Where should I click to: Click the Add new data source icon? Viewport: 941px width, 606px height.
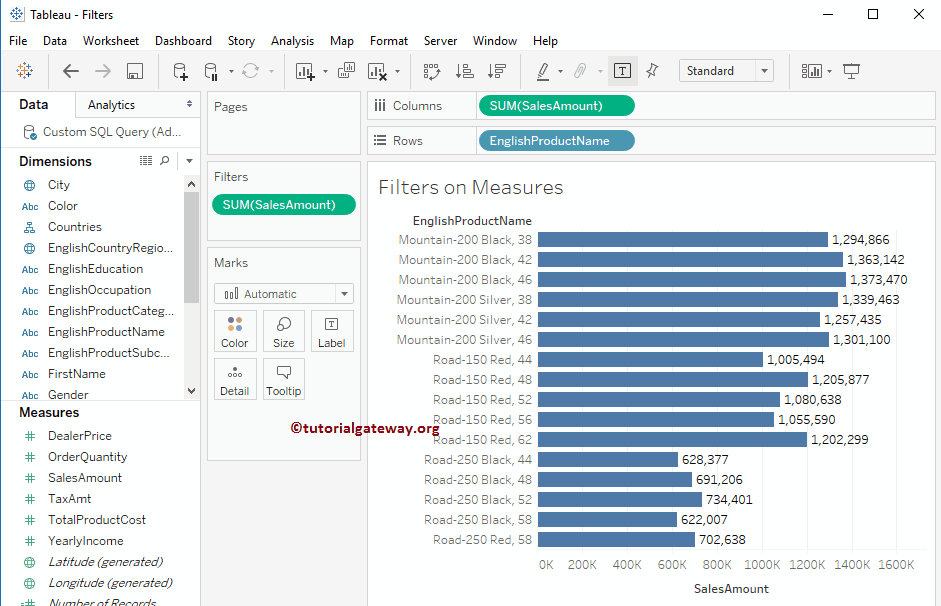click(180, 71)
